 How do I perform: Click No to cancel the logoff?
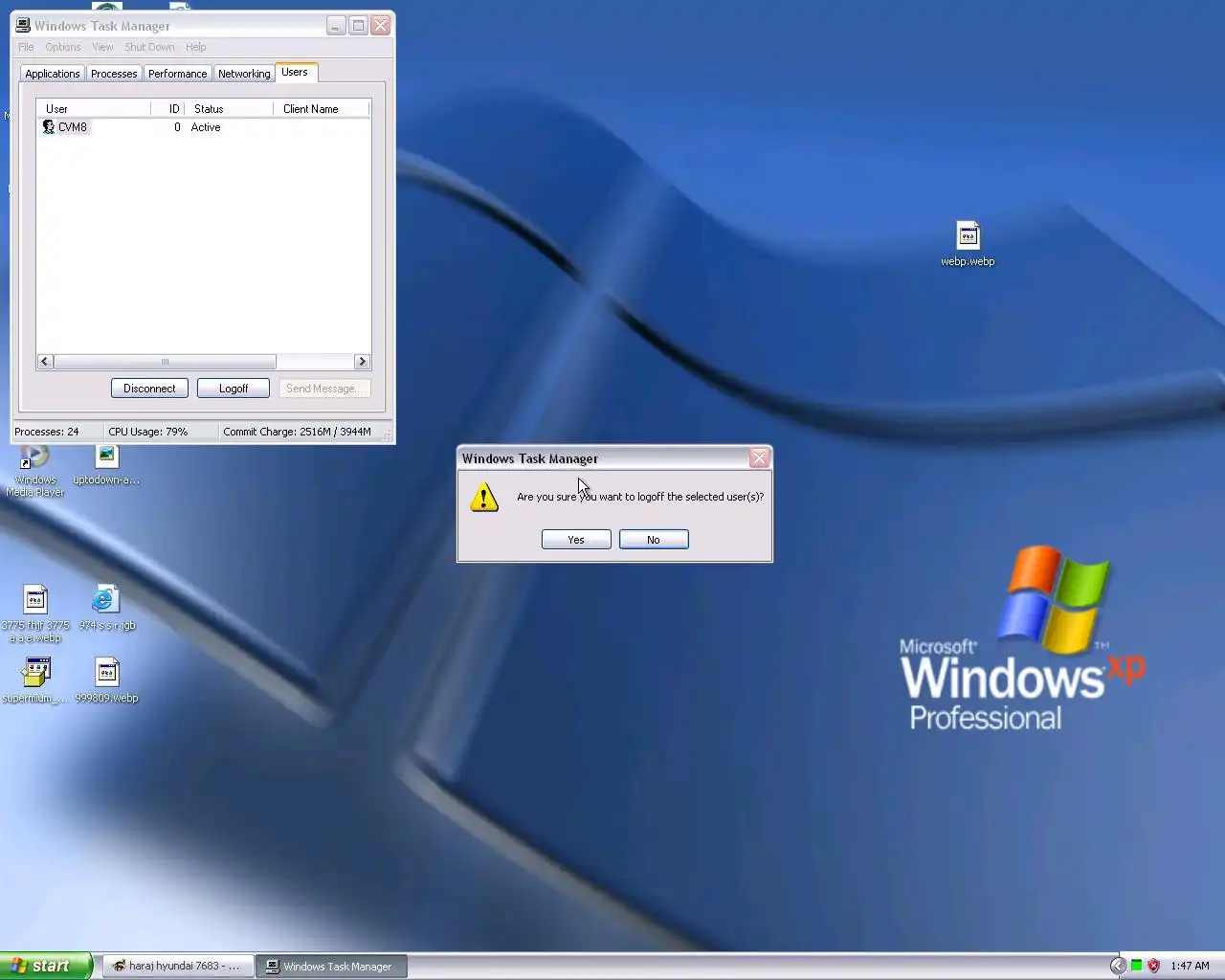coord(654,540)
